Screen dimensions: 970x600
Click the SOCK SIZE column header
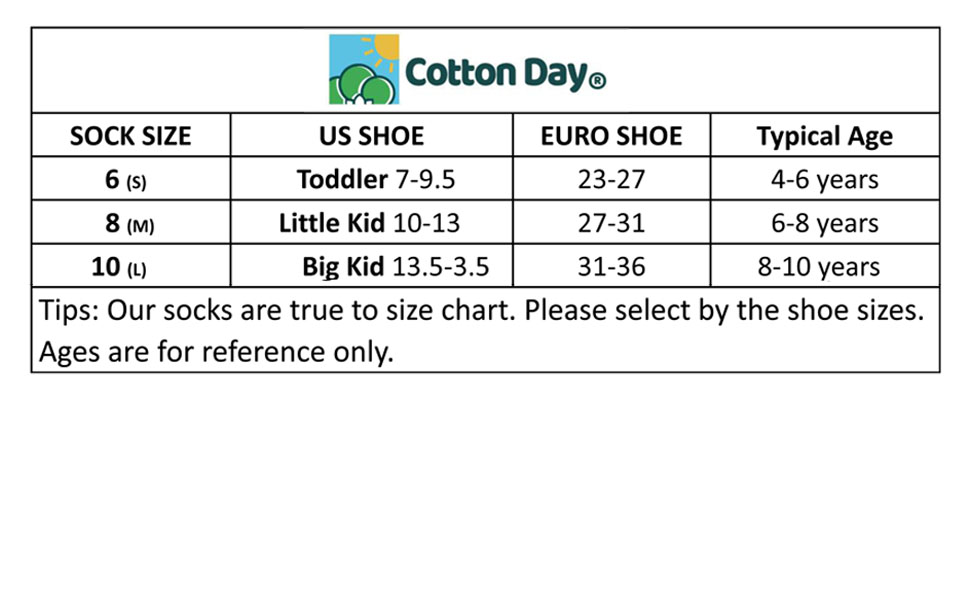coord(130,136)
